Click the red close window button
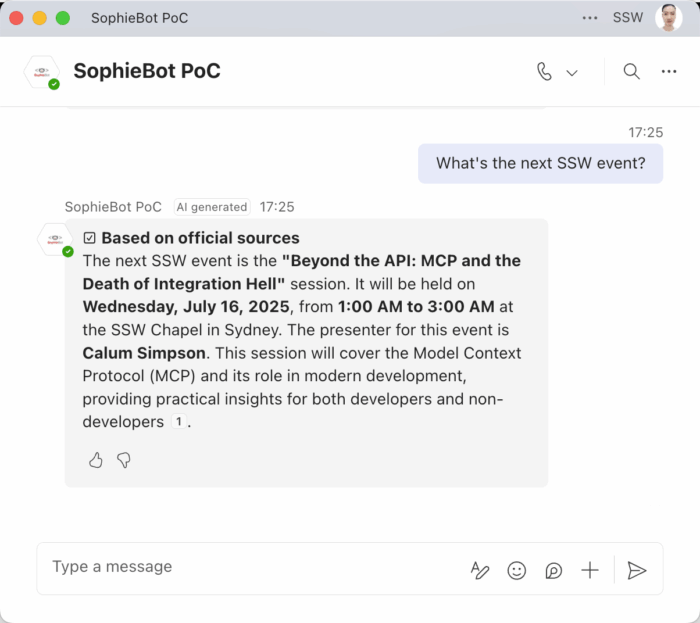700x623 pixels. point(16,18)
